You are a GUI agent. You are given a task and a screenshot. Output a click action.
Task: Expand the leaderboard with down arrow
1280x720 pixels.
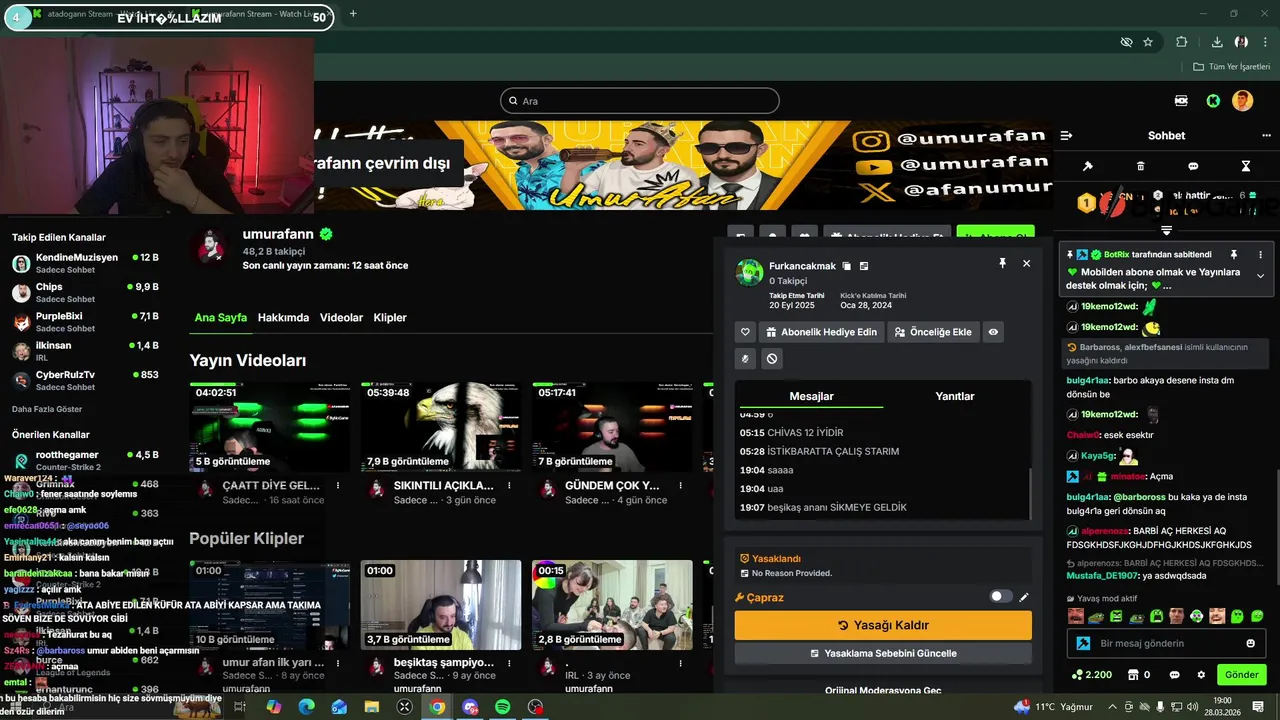(1166, 230)
